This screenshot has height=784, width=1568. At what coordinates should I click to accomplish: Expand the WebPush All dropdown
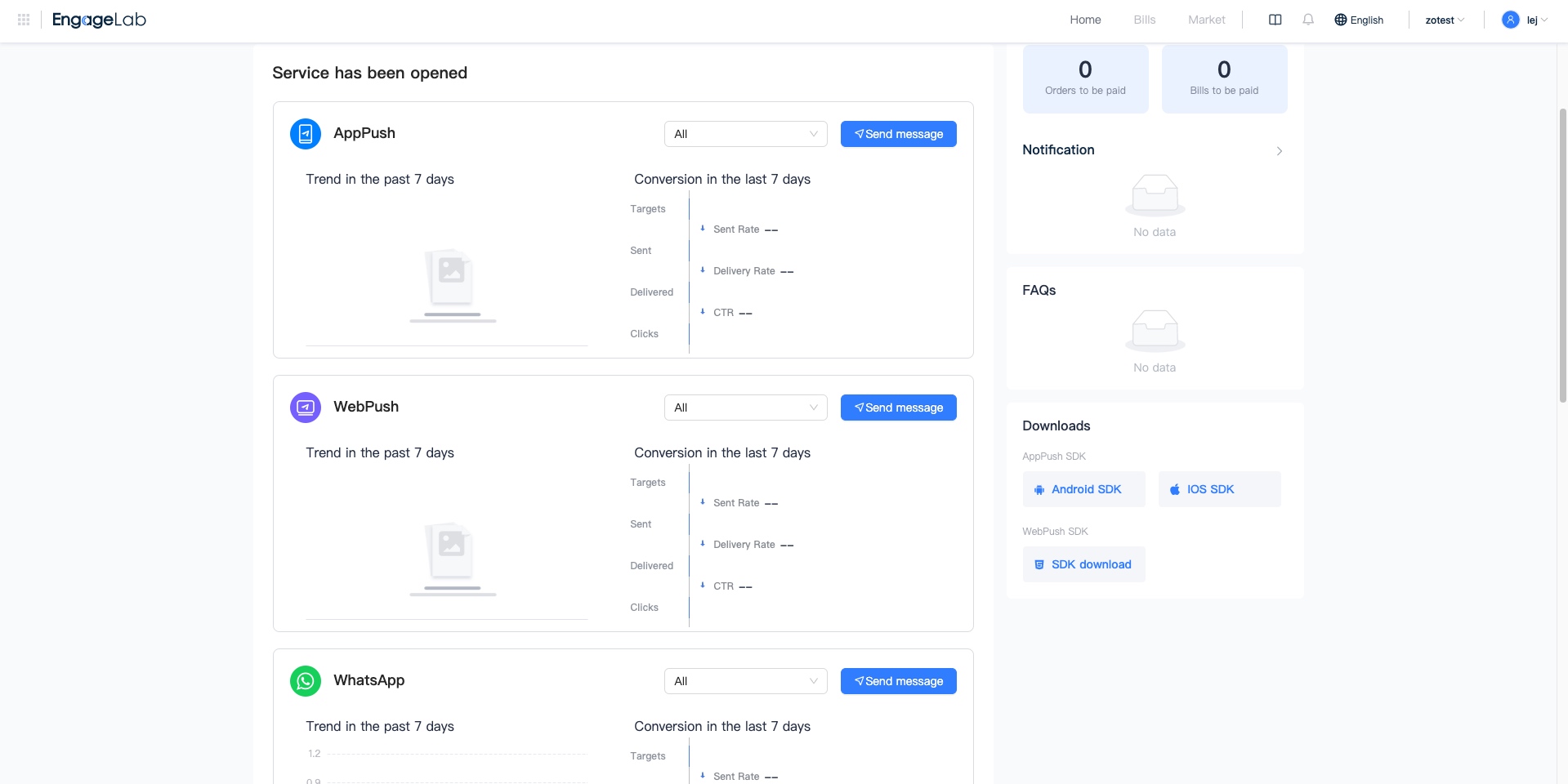(x=745, y=408)
